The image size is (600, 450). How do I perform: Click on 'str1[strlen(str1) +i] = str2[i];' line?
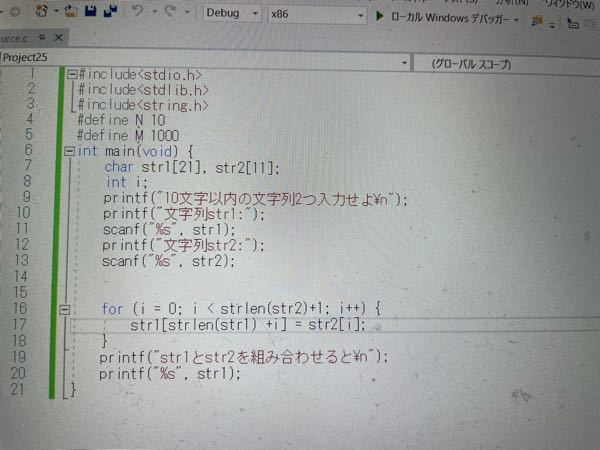(x=248, y=325)
